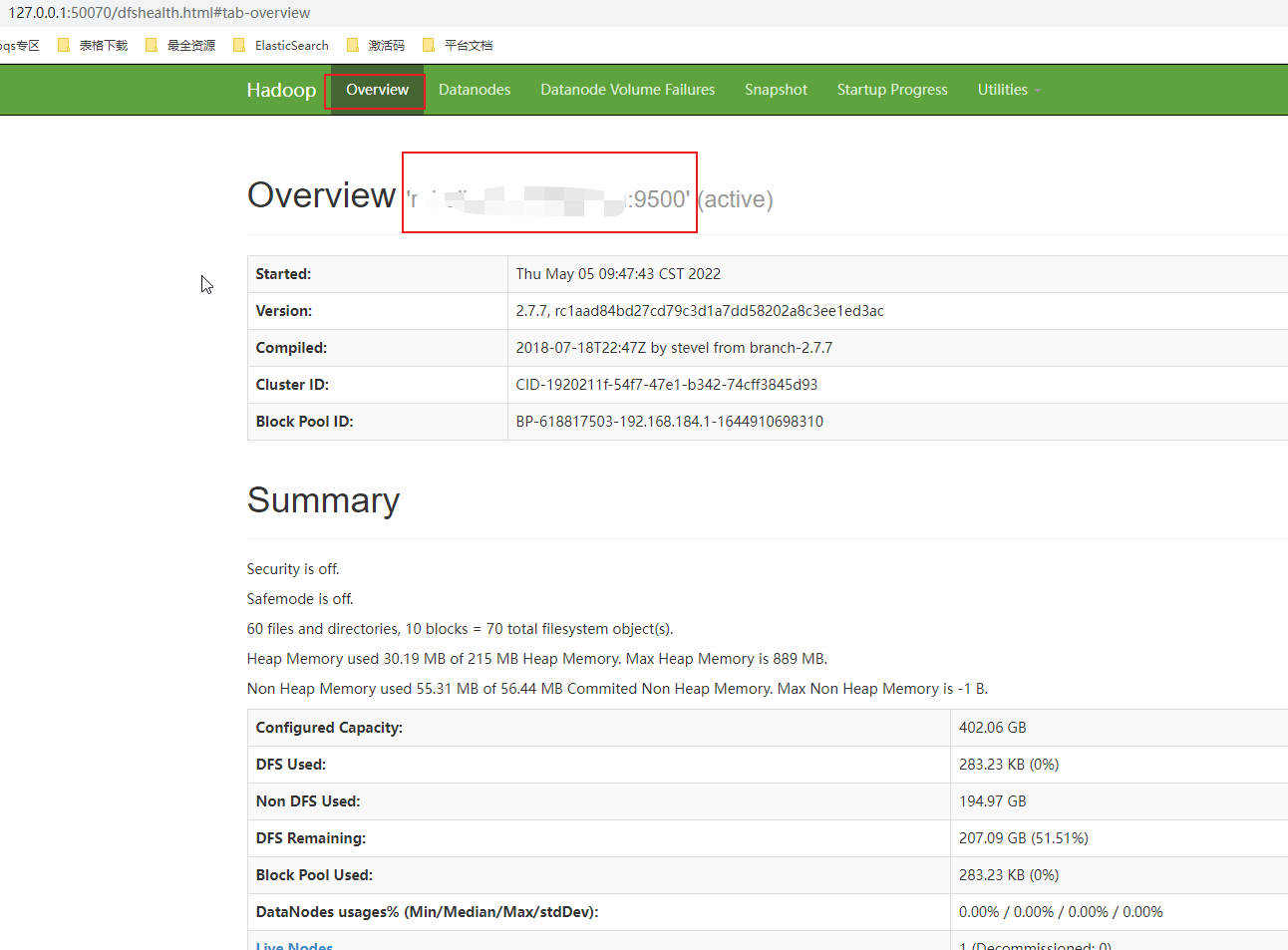Open the ElasticSearch bookmark folder icon

[x=240, y=45]
